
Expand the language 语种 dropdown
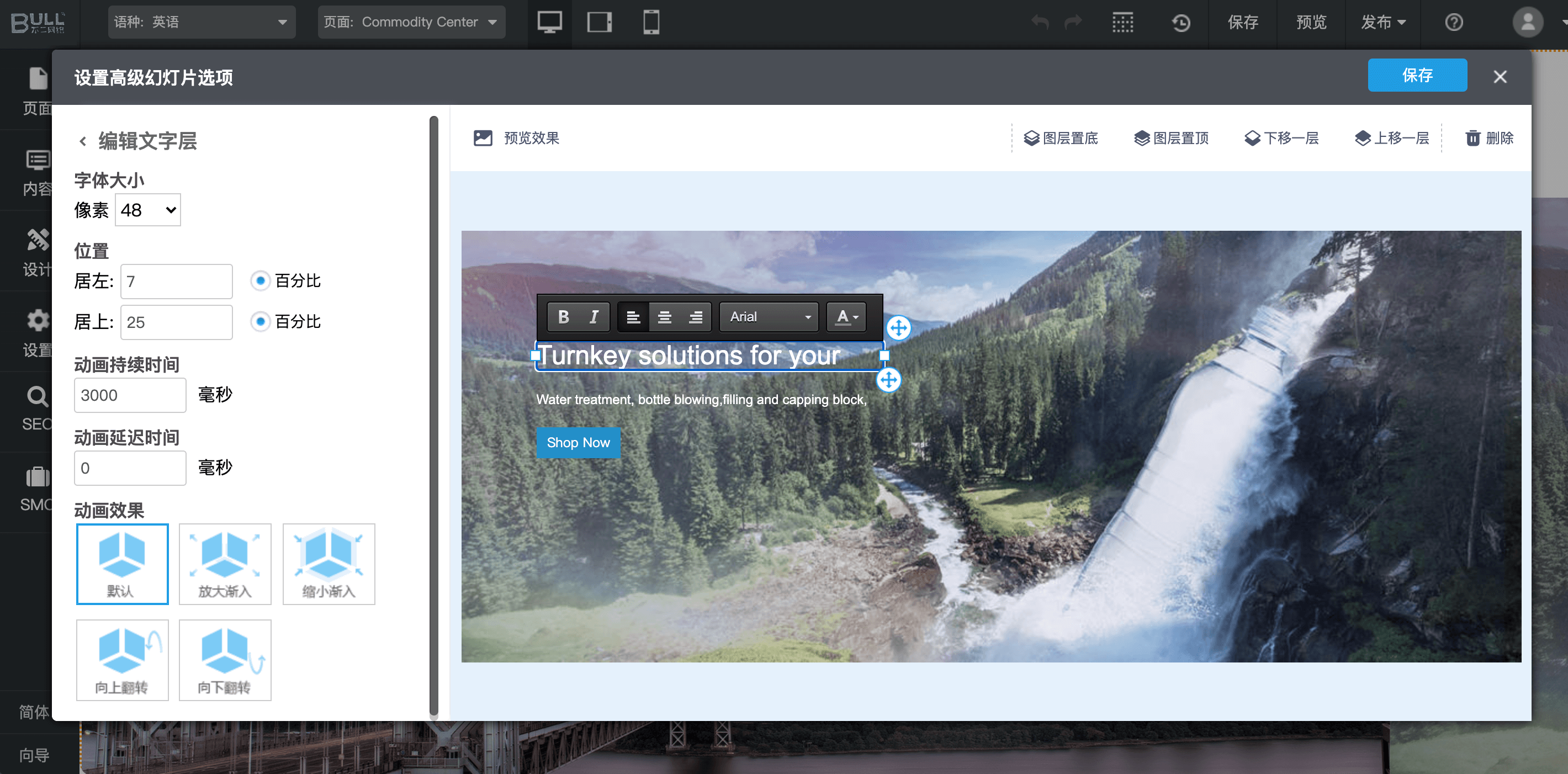(202, 23)
